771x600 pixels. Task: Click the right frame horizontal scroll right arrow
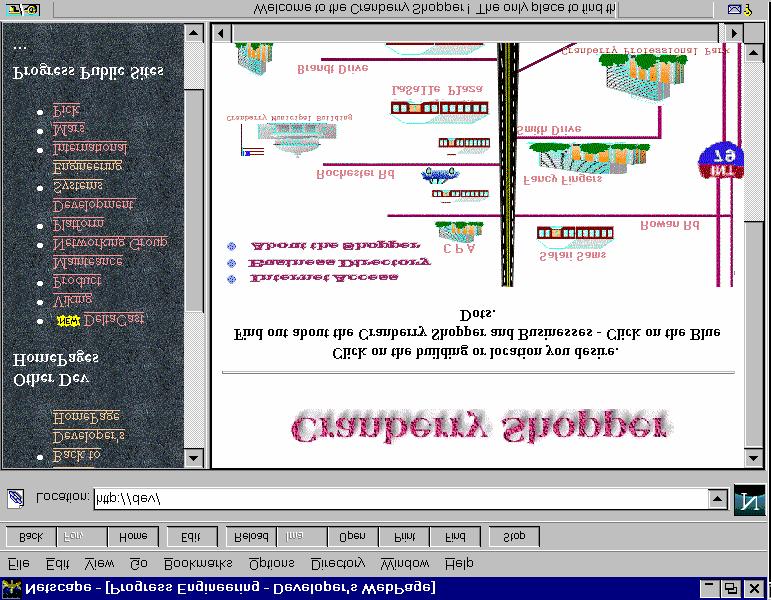tap(734, 33)
